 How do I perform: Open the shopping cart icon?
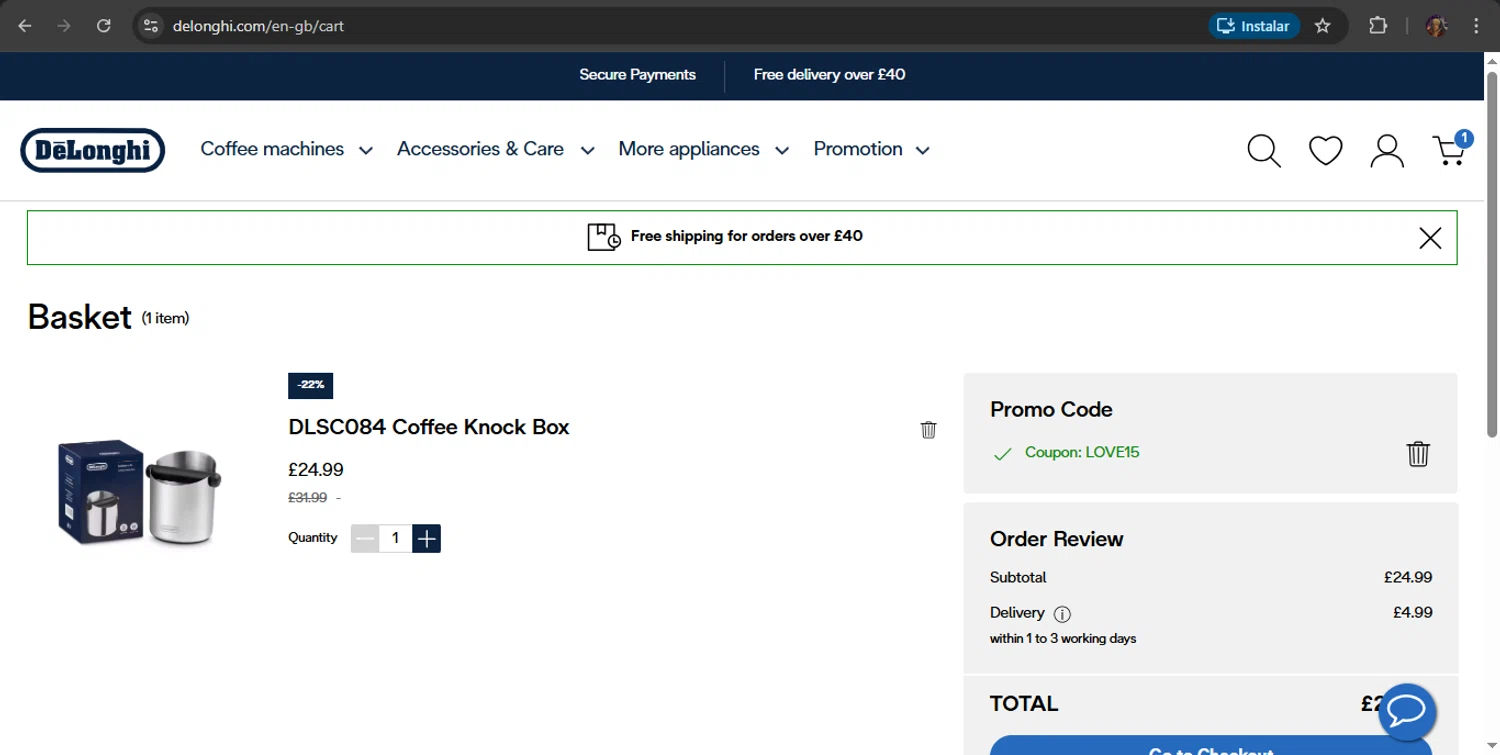pyautogui.click(x=1450, y=150)
